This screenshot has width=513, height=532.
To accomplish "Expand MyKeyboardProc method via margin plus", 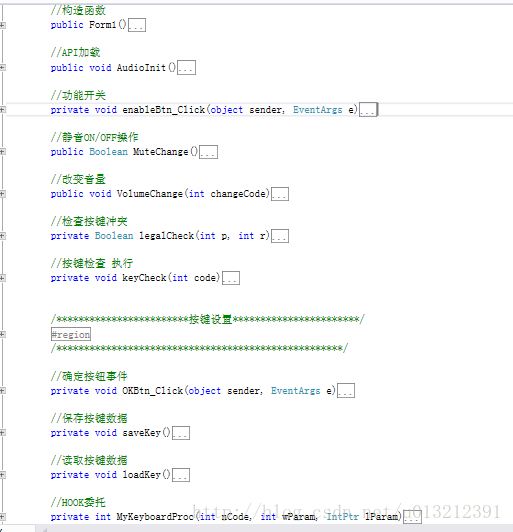I will coord(2,517).
